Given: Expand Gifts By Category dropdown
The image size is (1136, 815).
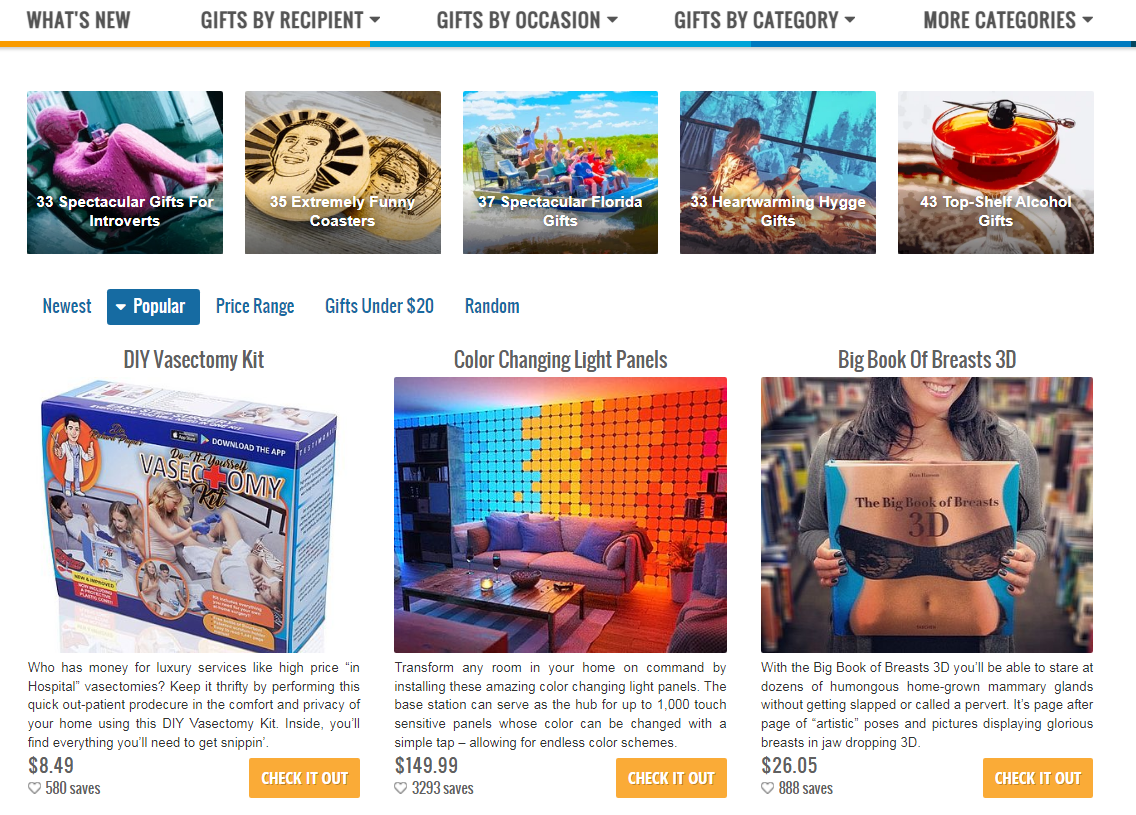Looking at the screenshot, I should coord(764,20).
